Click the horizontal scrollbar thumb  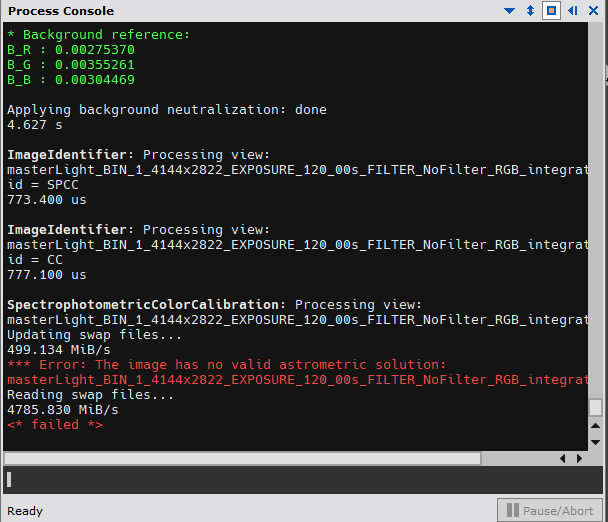[242, 459]
